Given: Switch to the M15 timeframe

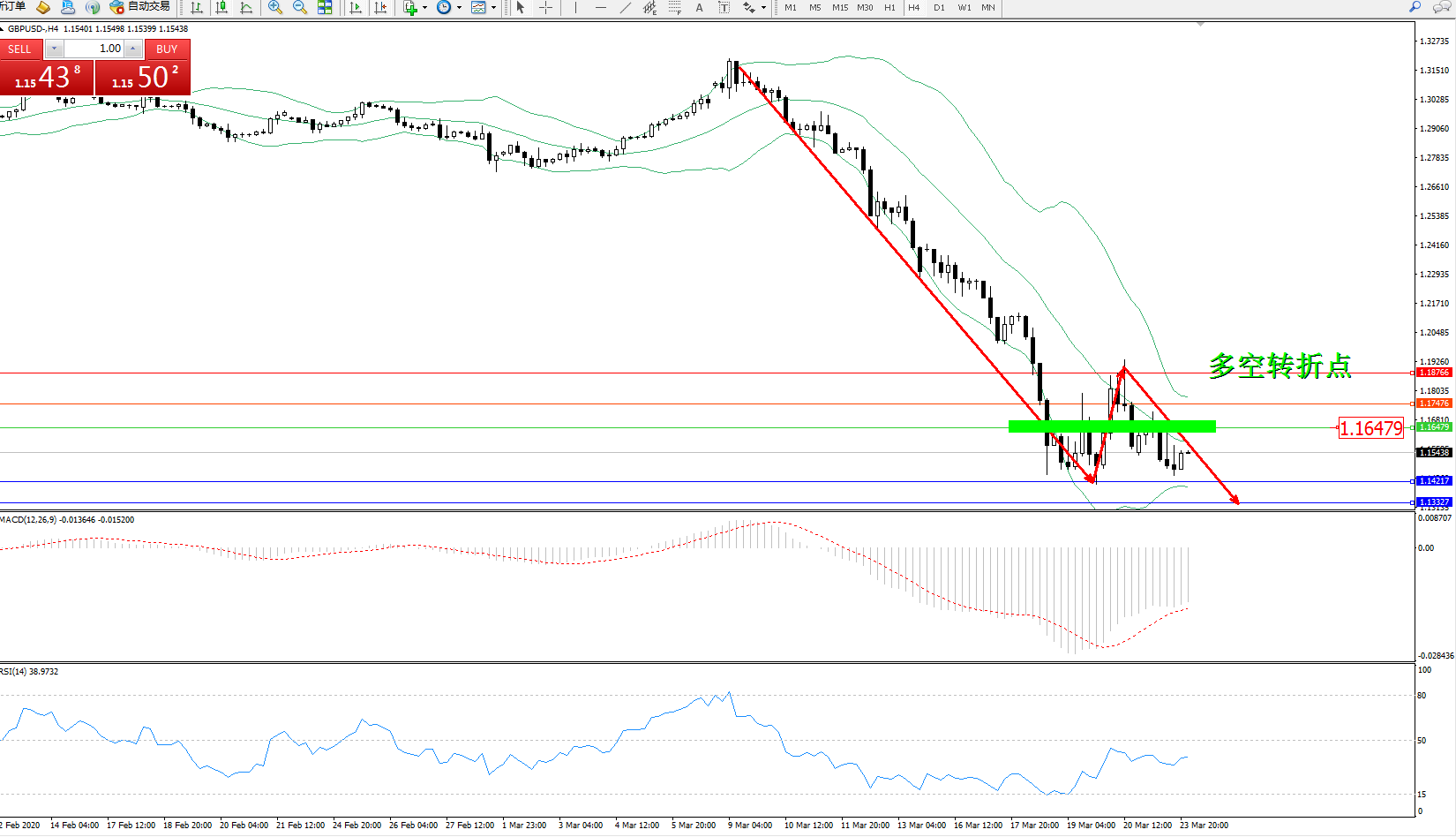Looking at the screenshot, I should pyautogui.click(x=839, y=8).
